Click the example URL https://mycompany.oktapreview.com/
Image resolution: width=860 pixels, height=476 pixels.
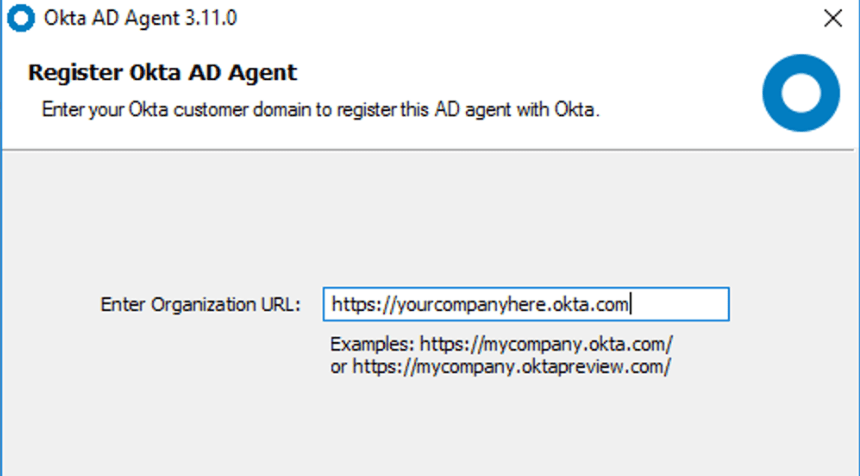[509, 366]
